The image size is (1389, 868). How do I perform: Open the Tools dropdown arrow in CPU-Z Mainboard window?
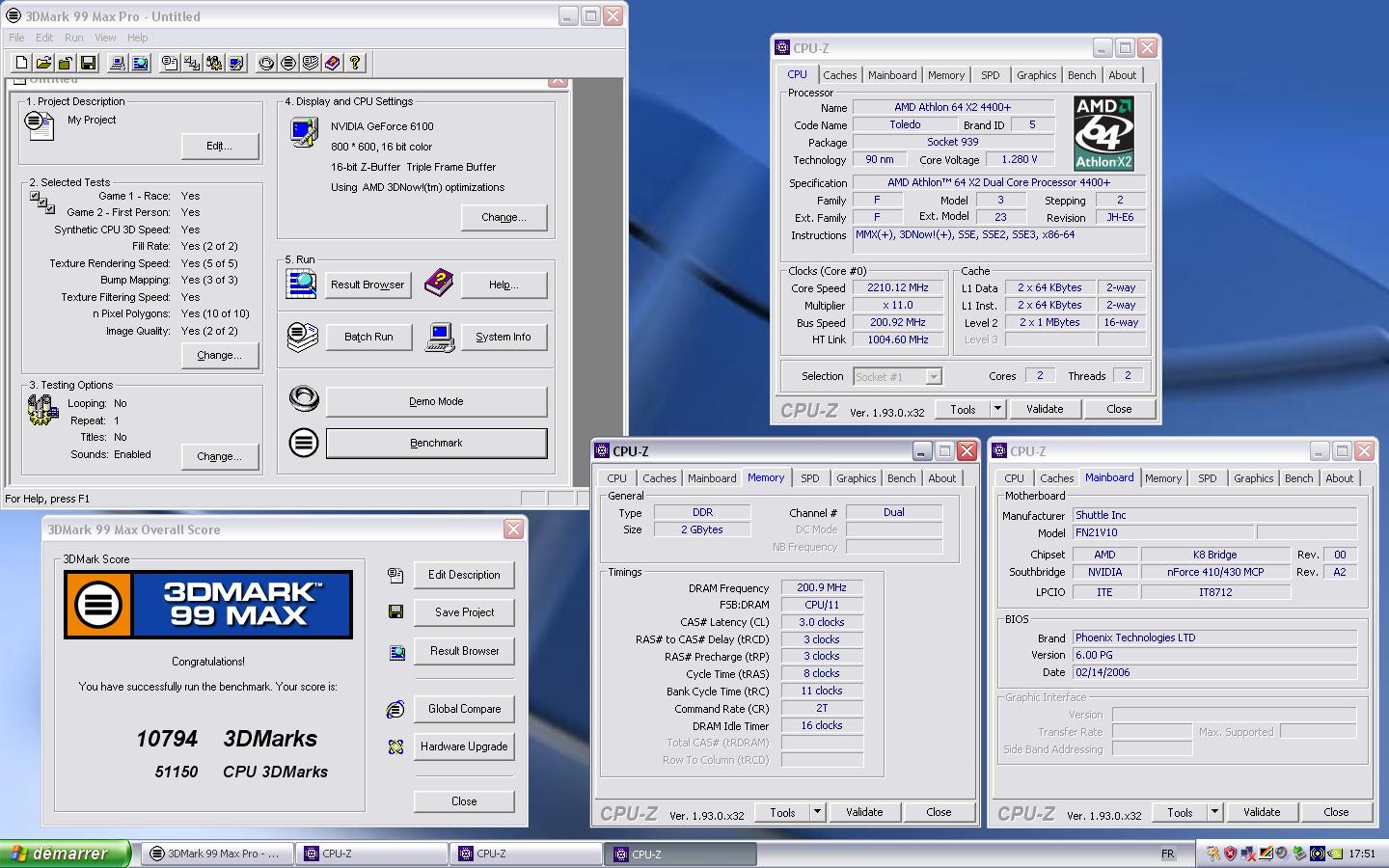pyautogui.click(x=1214, y=812)
